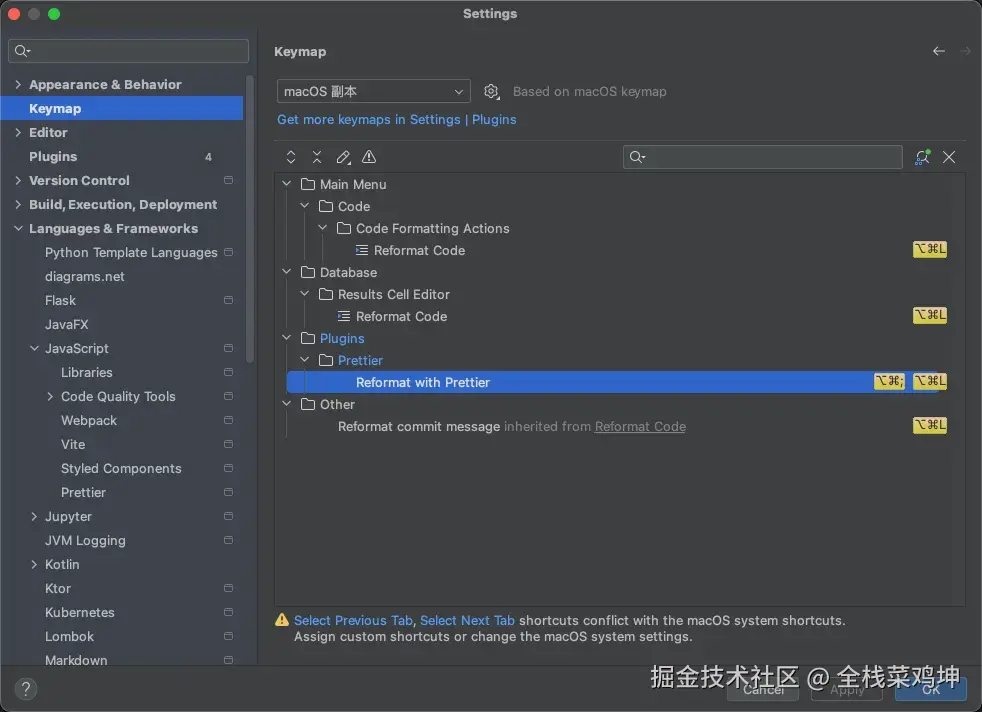982x712 pixels.
Task: Click the project icon beside Kubernetes
Action: tap(229, 612)
